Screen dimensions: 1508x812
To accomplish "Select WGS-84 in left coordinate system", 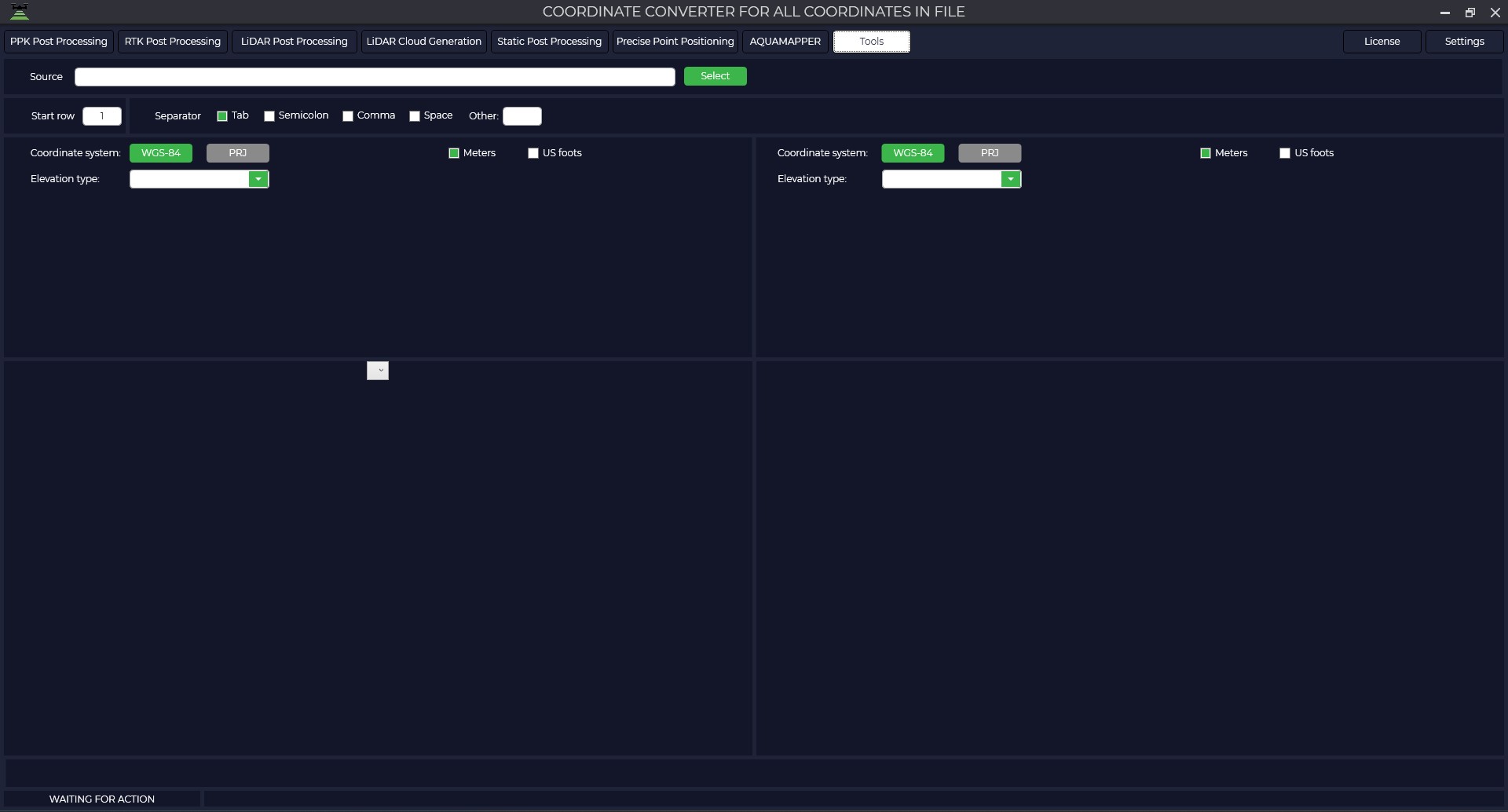I will [161, 153].
